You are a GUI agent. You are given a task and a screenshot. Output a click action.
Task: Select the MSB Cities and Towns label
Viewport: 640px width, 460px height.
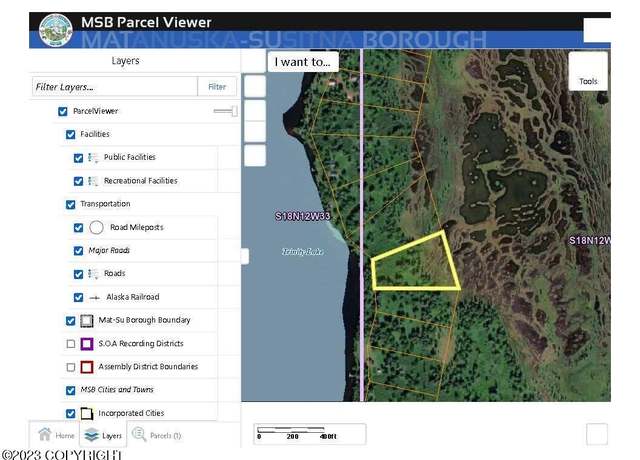[117, 389]
